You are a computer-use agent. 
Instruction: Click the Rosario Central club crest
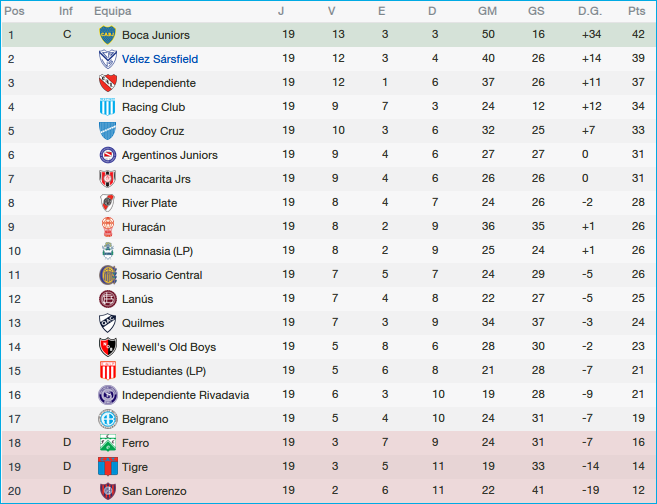click(x=107, y=275)
